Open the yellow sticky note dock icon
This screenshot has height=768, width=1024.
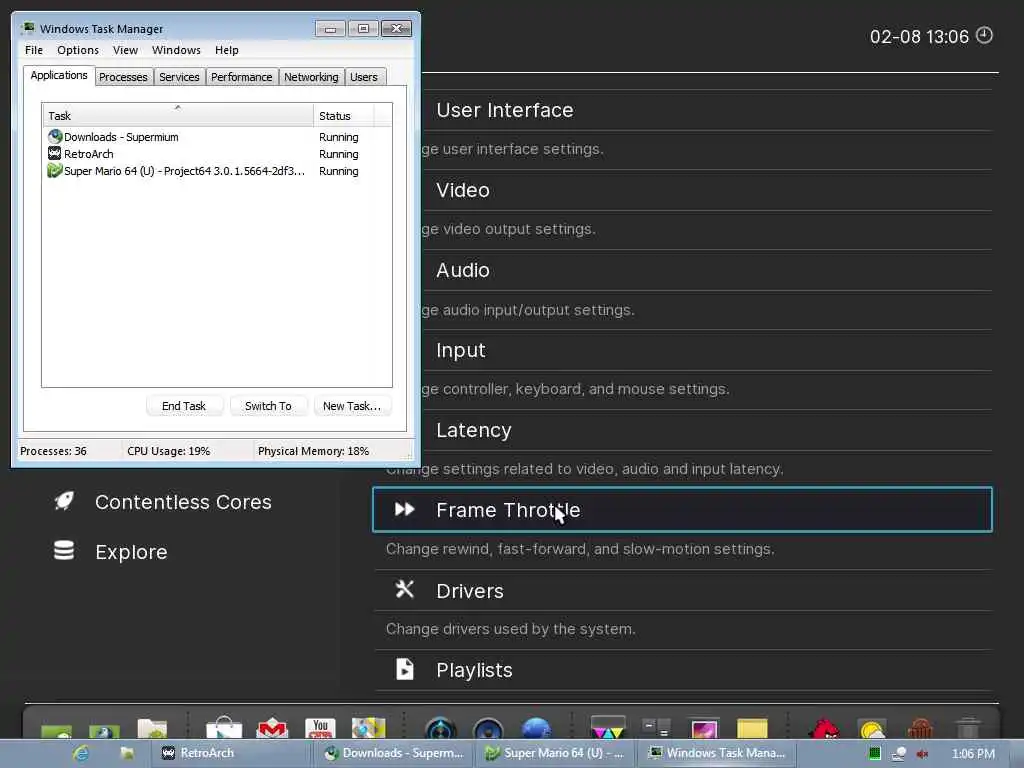[752, 728]
